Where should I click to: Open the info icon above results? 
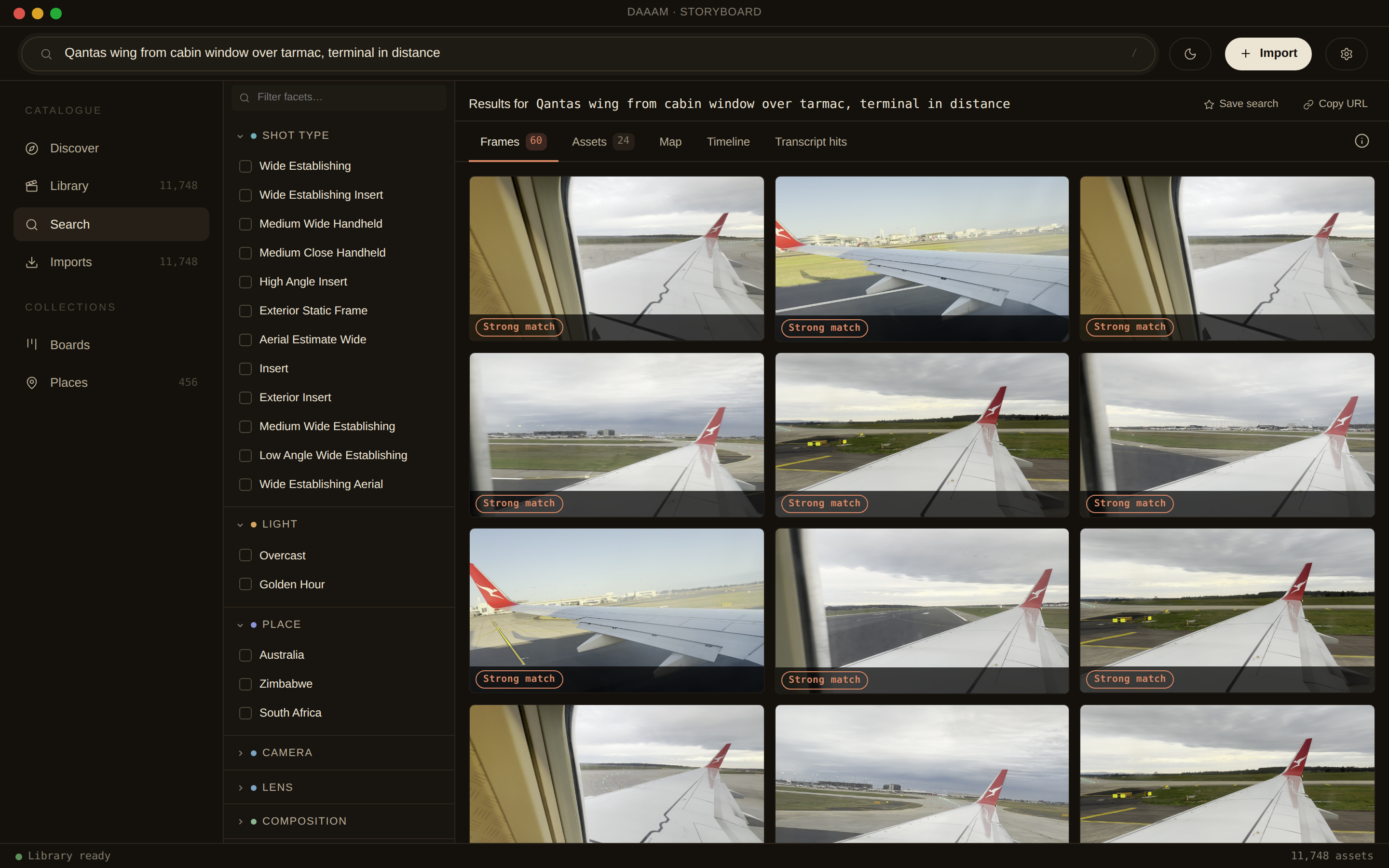(1362, 141)
